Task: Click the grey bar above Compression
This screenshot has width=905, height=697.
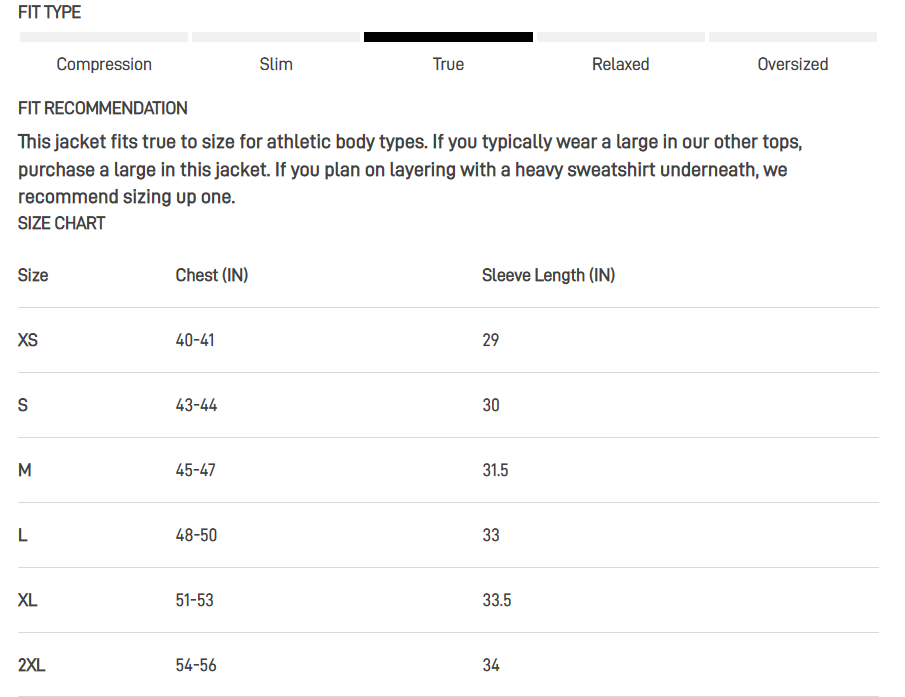Action: click(104, 37)
